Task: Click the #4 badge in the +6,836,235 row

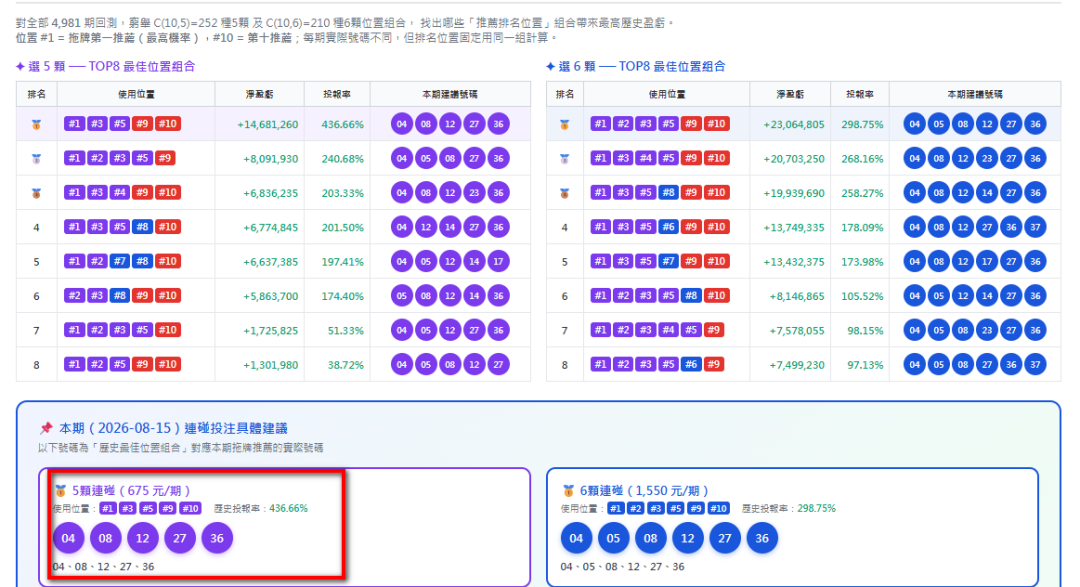Action: coord(120,192)
